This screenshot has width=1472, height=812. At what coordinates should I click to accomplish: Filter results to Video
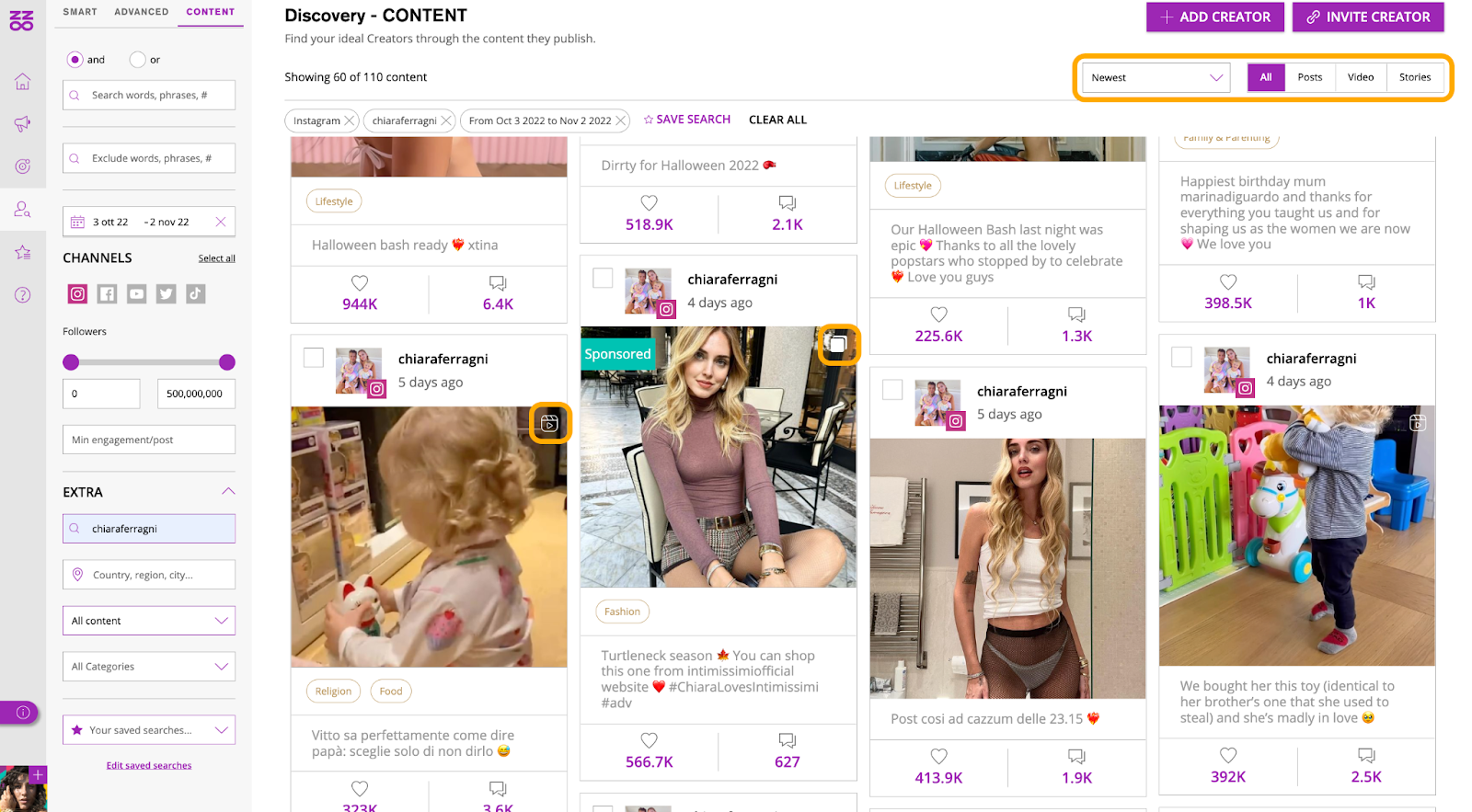[1361, 77]
